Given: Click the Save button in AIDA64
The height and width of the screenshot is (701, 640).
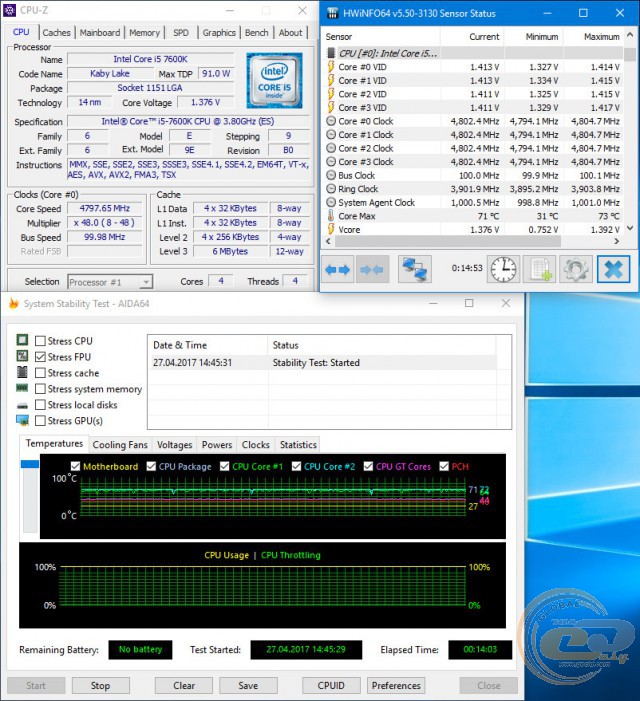Looking at the screenshot, I should point(248,685).
